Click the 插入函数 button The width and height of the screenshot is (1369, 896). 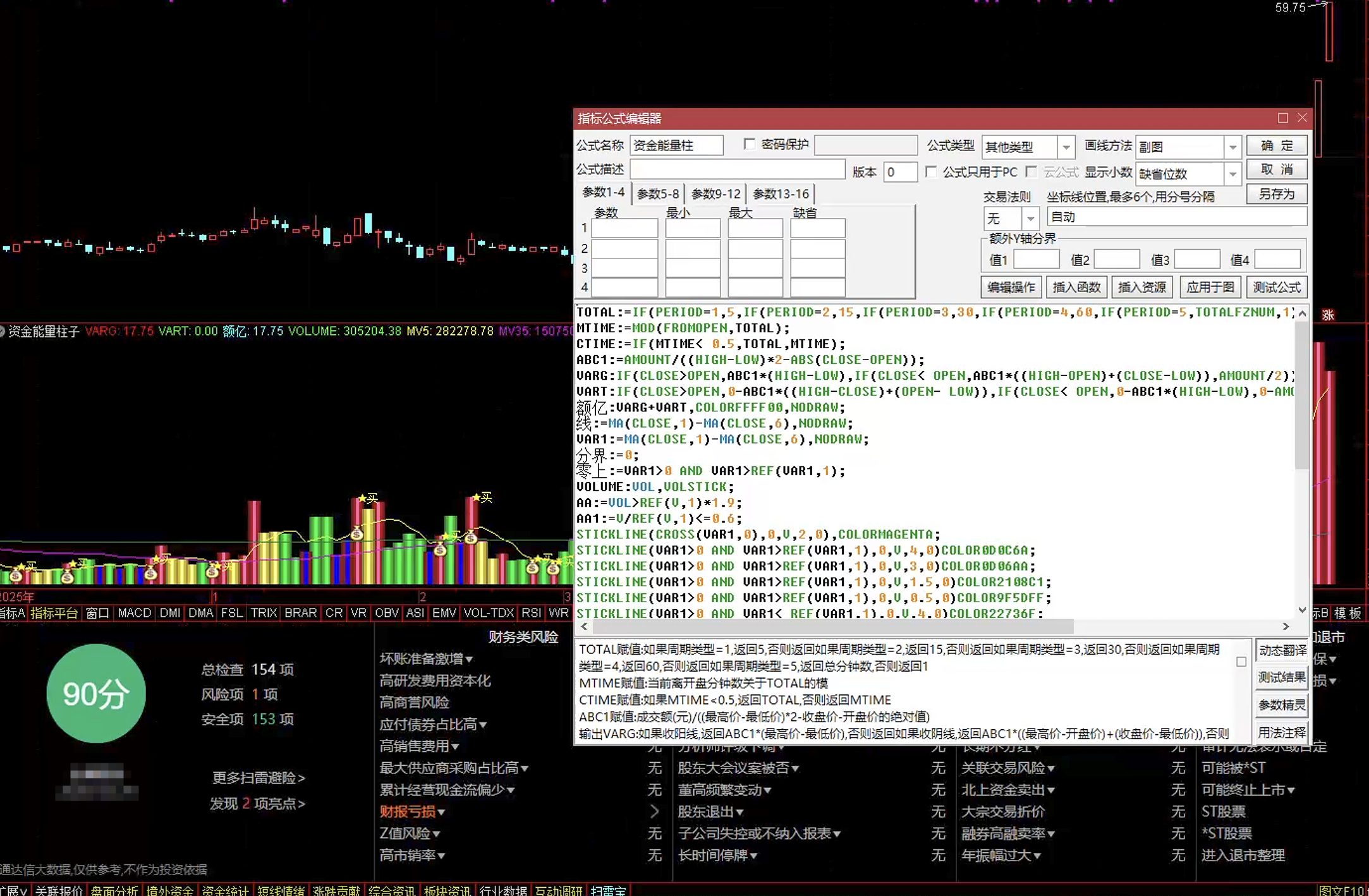coord(1076,288)
